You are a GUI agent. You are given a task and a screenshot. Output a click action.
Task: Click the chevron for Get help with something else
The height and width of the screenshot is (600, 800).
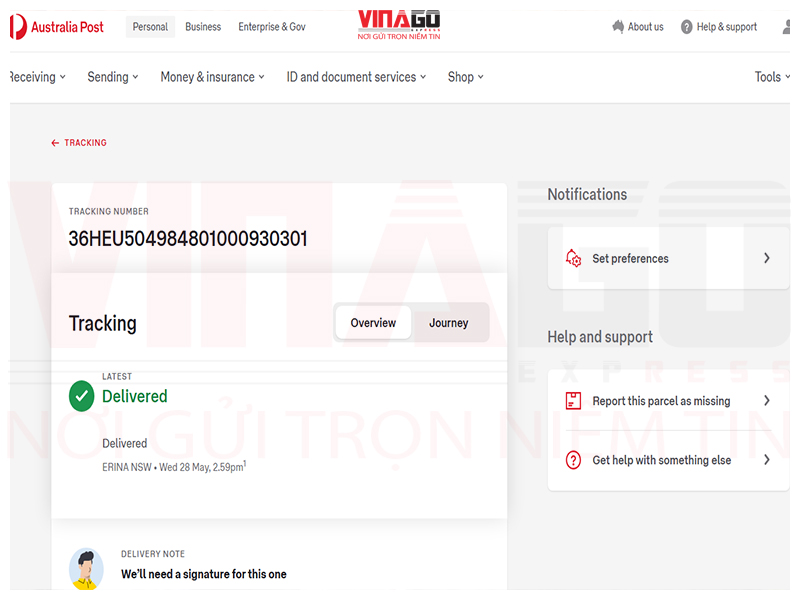pos(766,460)
